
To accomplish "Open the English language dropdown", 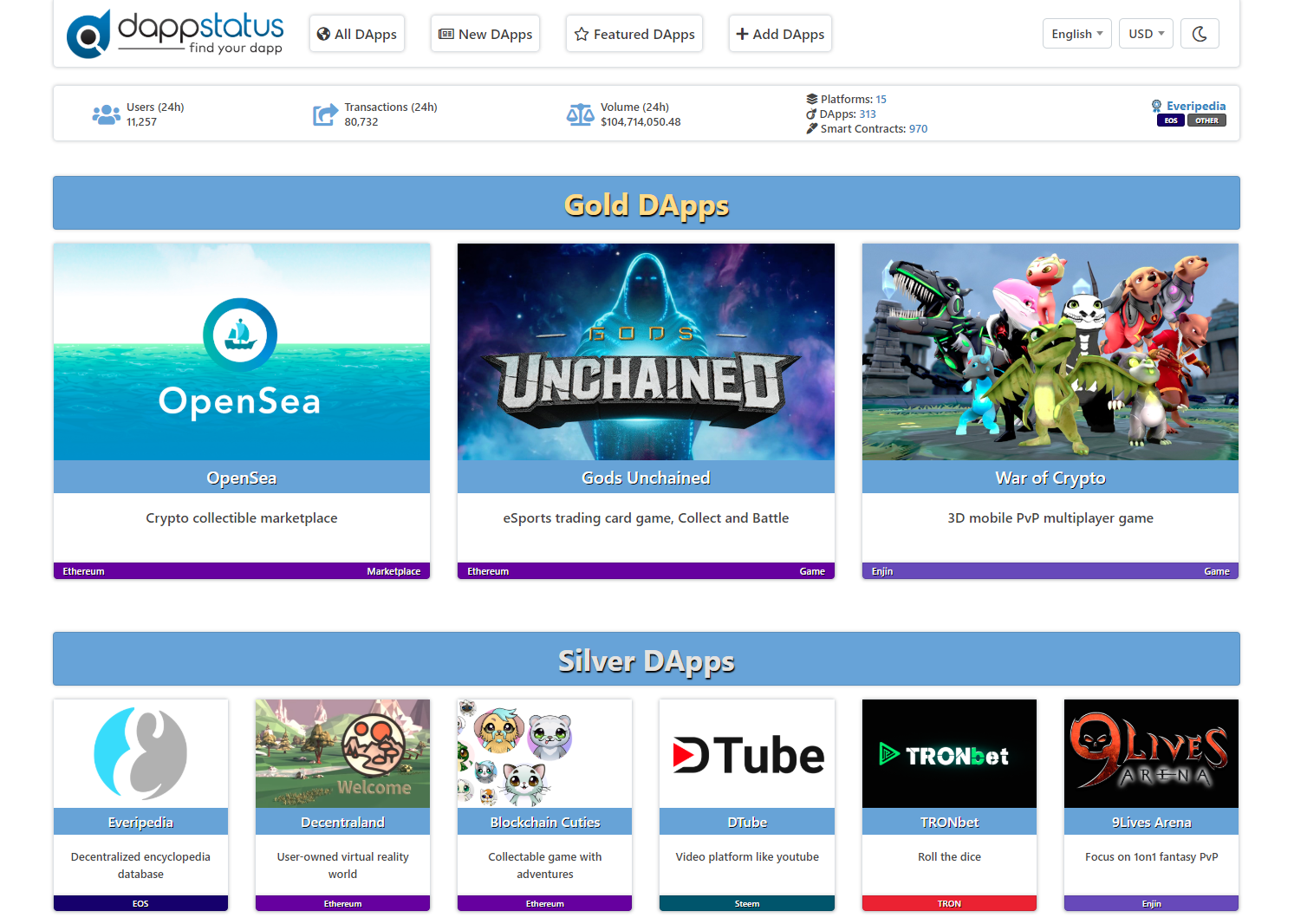I will point(1076,33).
